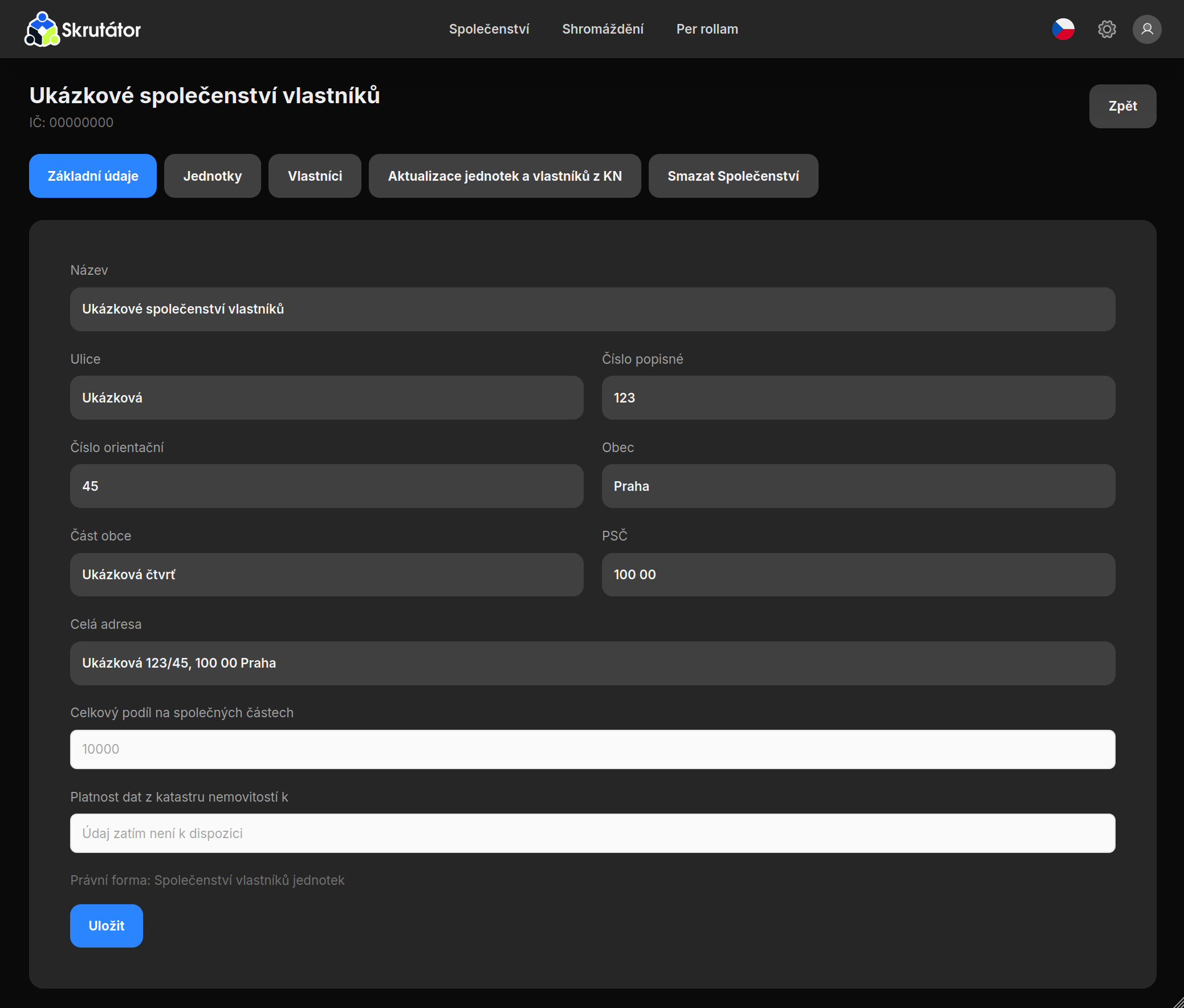
Task: Click the Číslo popisné field with 123
Action: point(858,398)
